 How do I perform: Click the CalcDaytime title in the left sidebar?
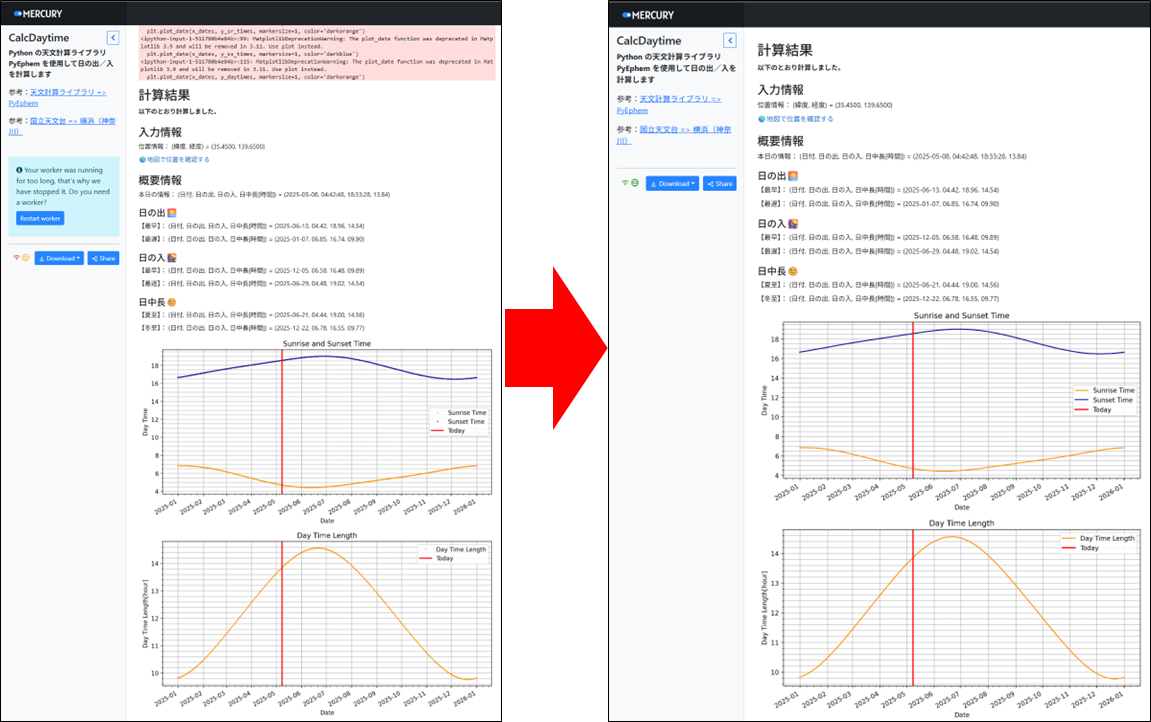tap(39, 37)
